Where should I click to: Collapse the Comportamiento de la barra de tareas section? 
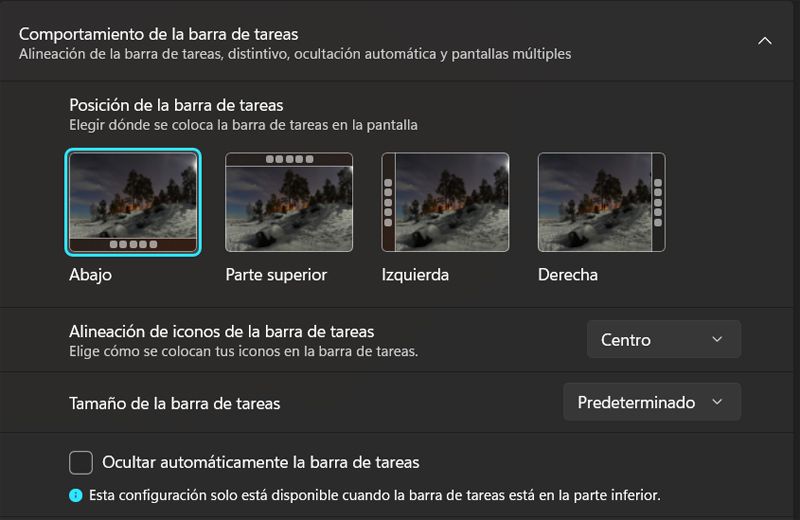coord(764,41)
